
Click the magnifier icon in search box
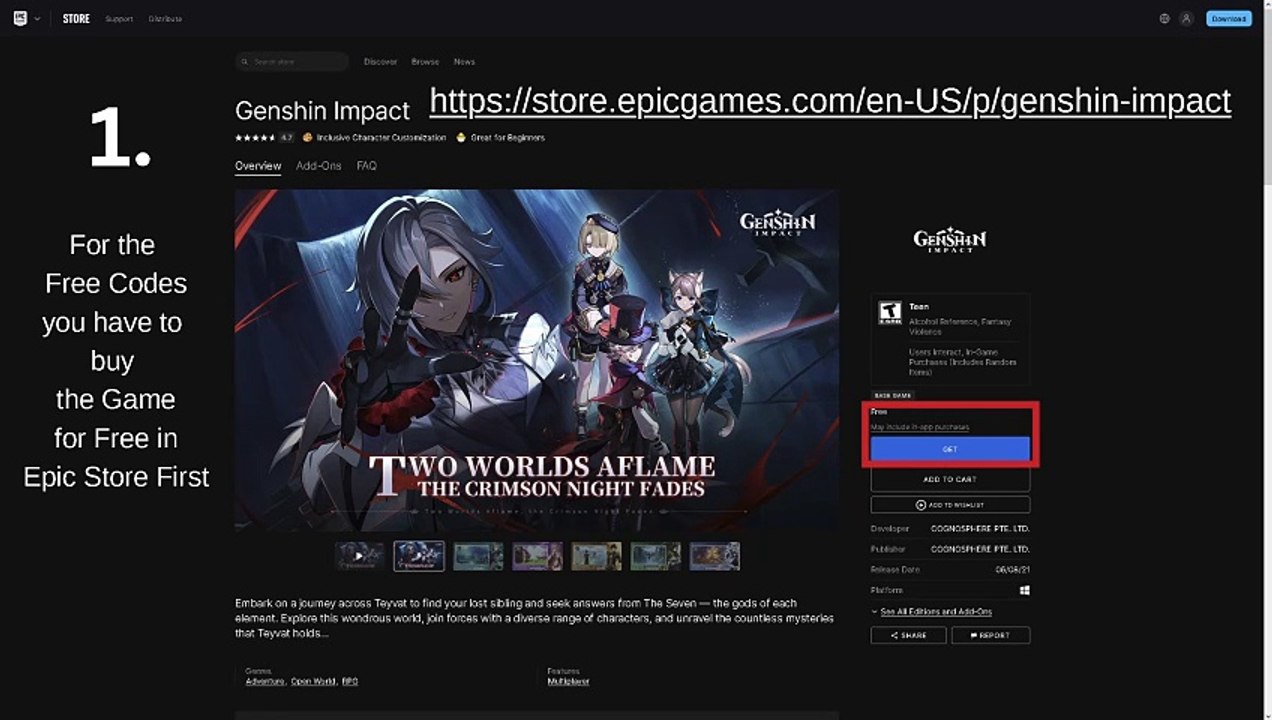[244, 62]
